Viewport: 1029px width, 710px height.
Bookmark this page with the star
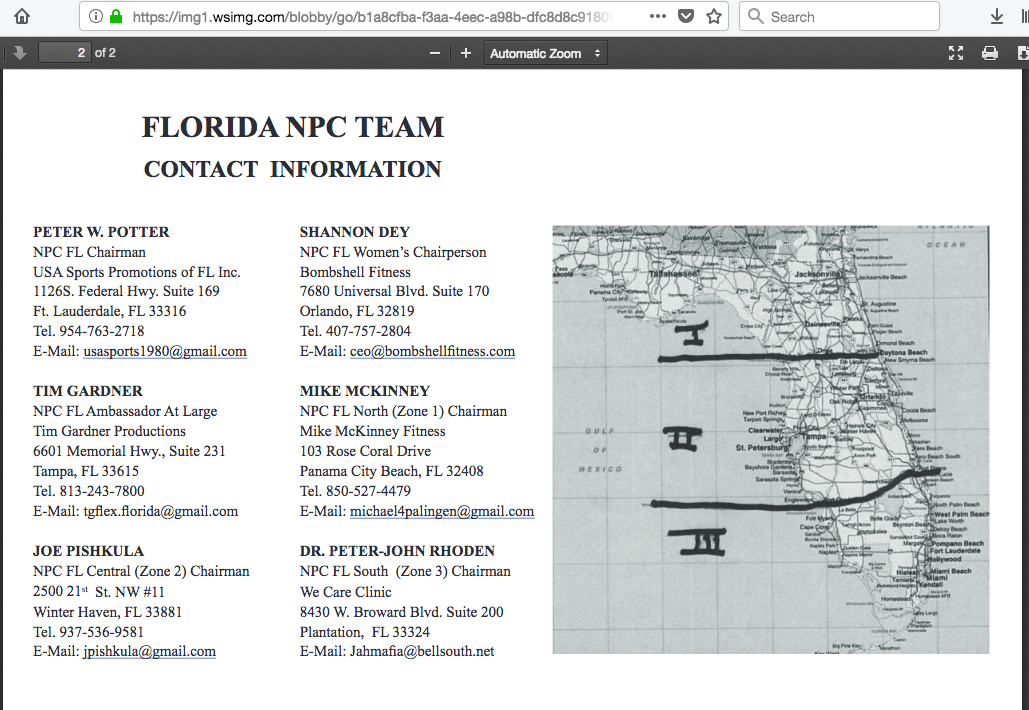tap(714, 16)
